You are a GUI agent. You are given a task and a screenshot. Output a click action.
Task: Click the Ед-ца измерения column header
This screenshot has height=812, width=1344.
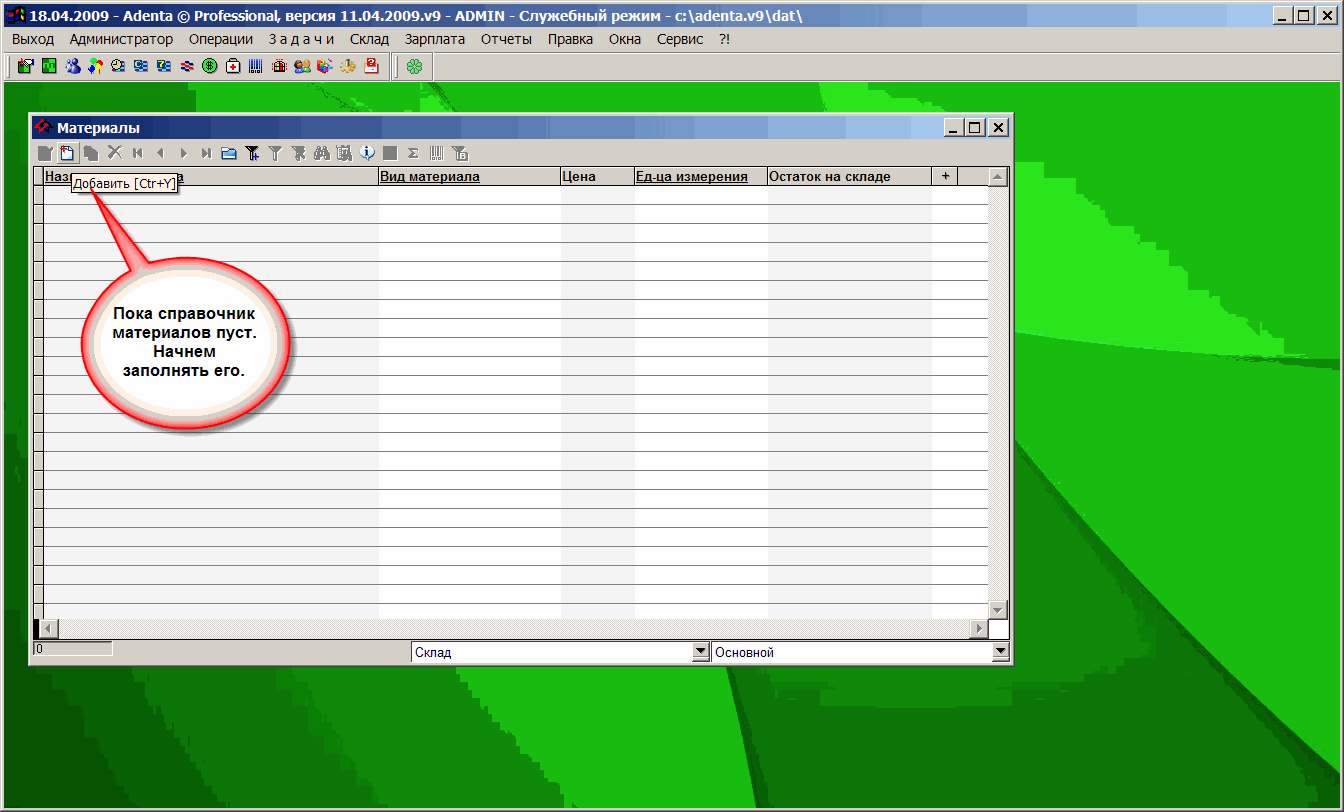coord(691,176)
